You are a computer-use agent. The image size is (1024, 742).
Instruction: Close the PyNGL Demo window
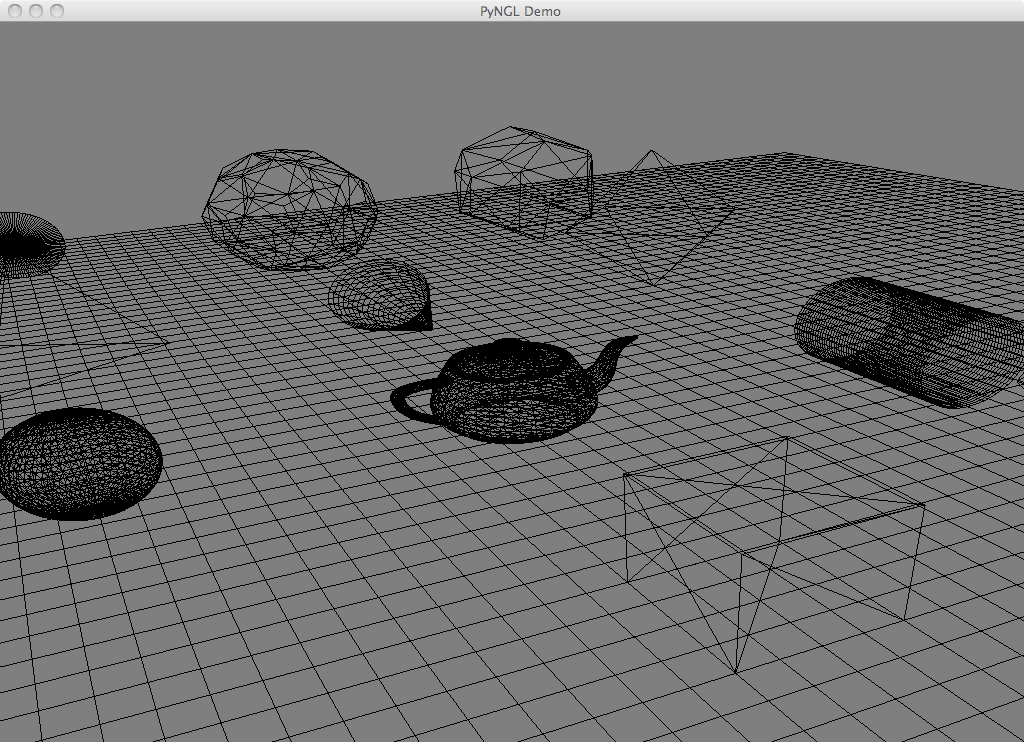pyautogui.click(x=16, y=11)
